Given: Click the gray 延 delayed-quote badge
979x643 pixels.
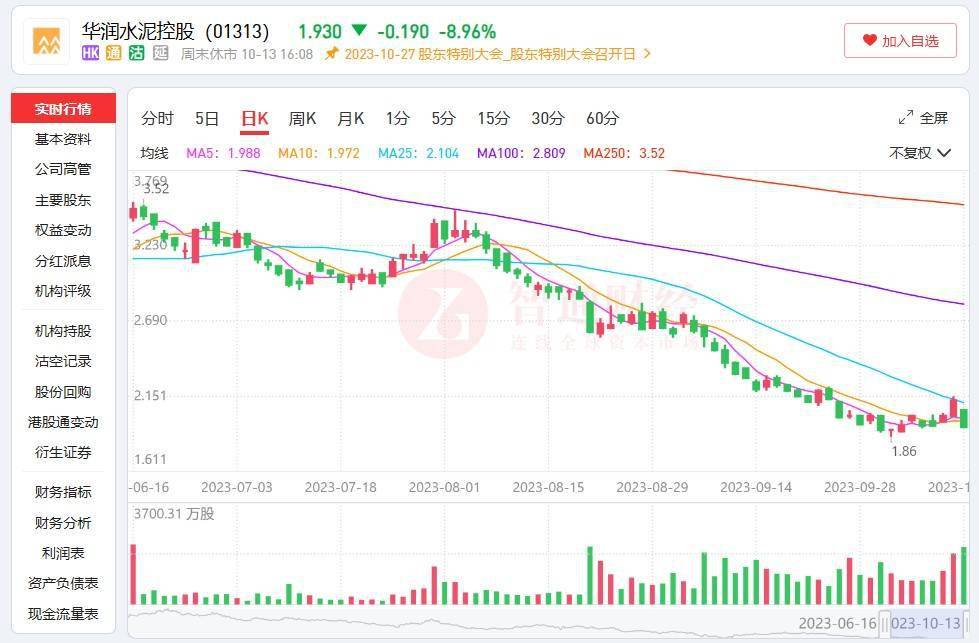Looking at the screenshot, I should [160, 54].
